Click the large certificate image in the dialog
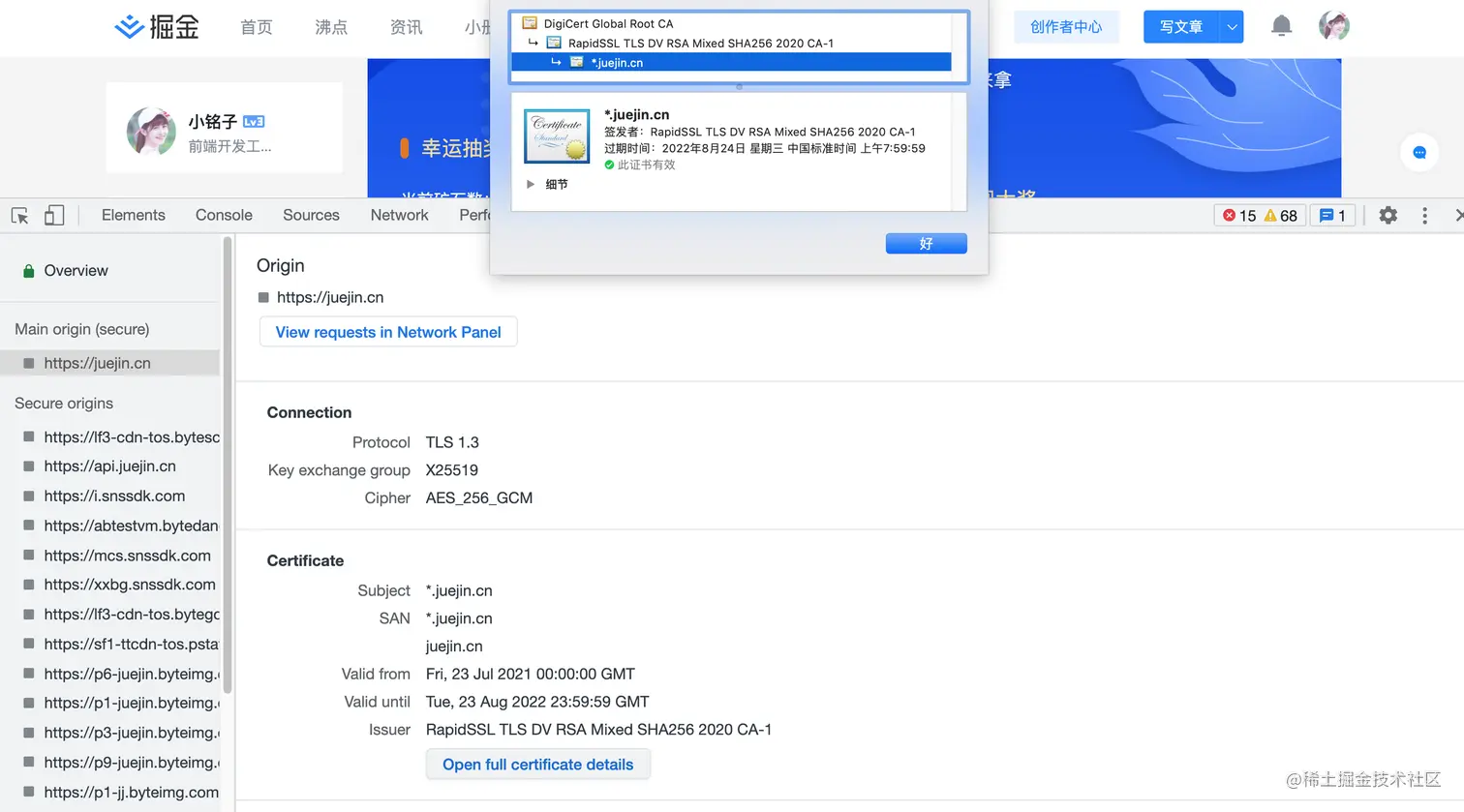 tap(557, 135)
